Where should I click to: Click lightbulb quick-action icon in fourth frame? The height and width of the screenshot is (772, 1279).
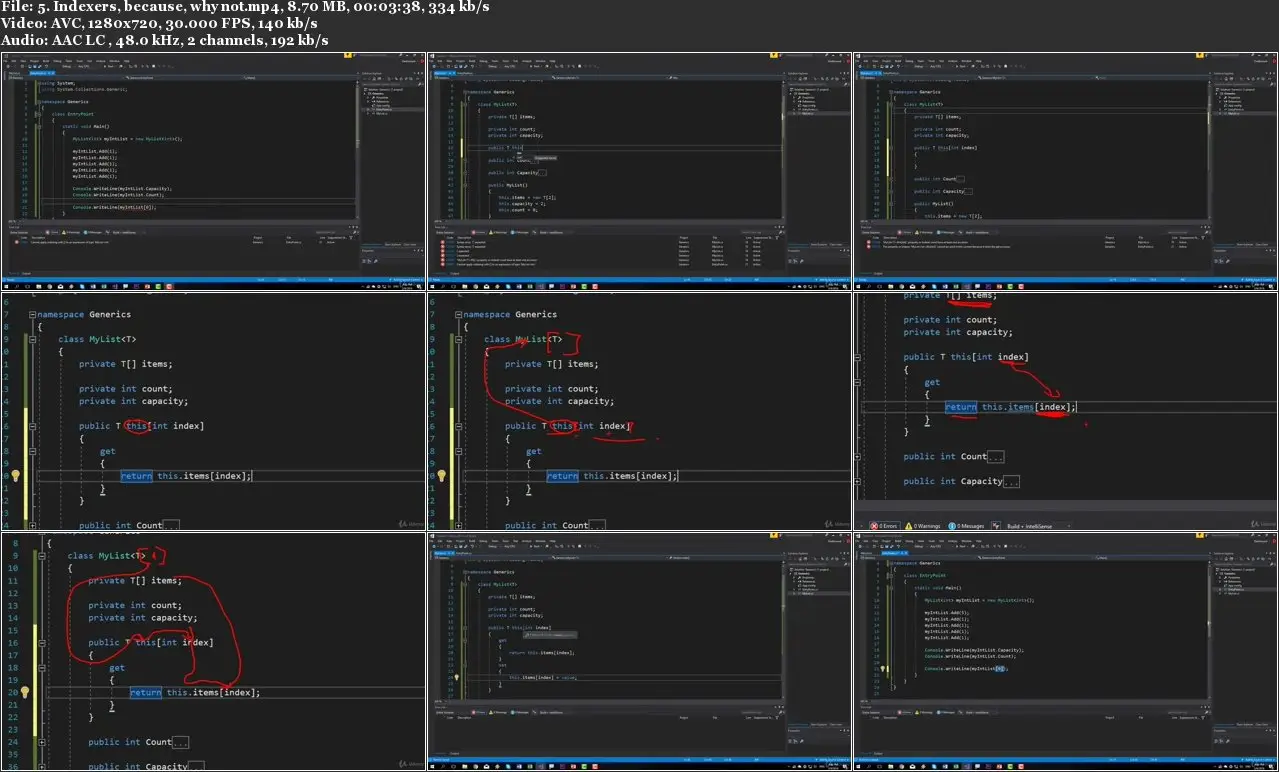[x=16, y=476]
